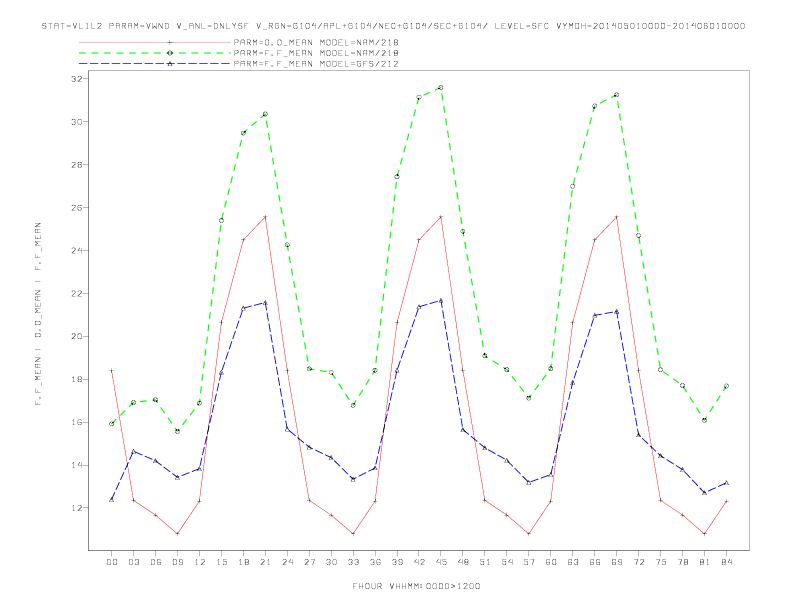The height and width of the screenshot is (612, 792).
Task: Select legend text PARM=F.F_MEAN MODEL=GFS/212
Action: (316, 64)
